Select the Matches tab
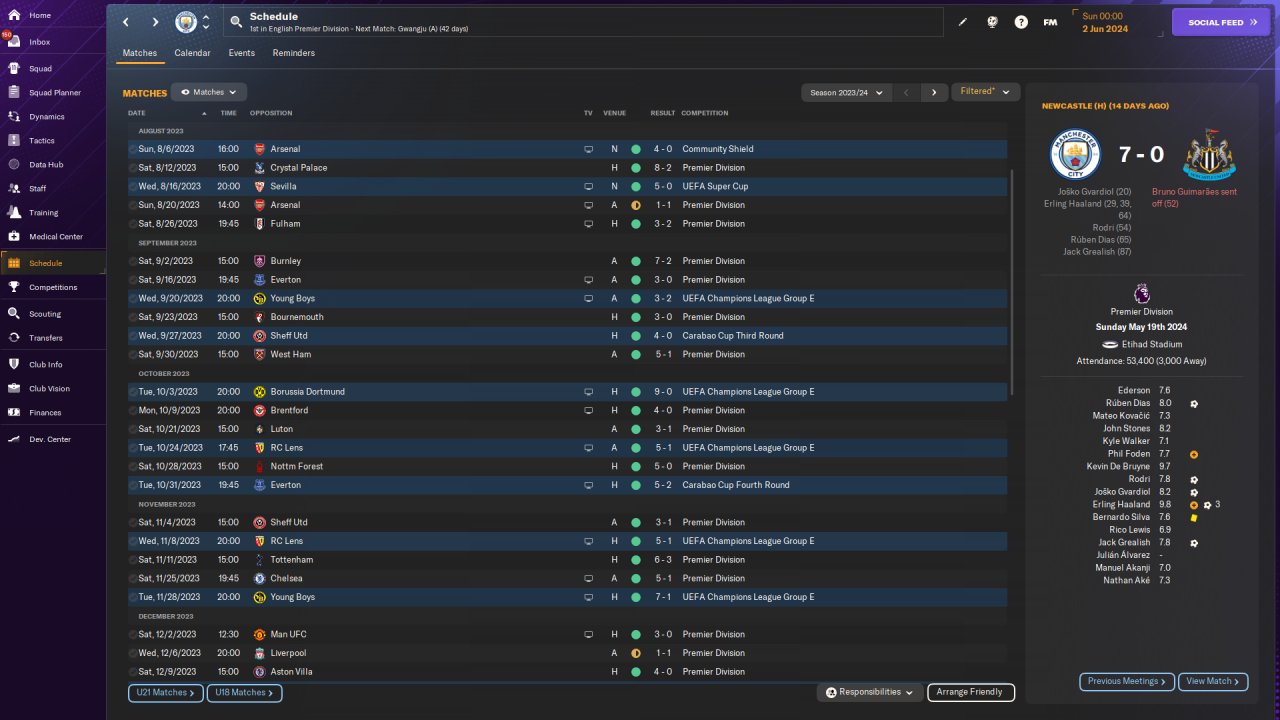Screen dimensions: 1280x720 (x=140, y=53)
